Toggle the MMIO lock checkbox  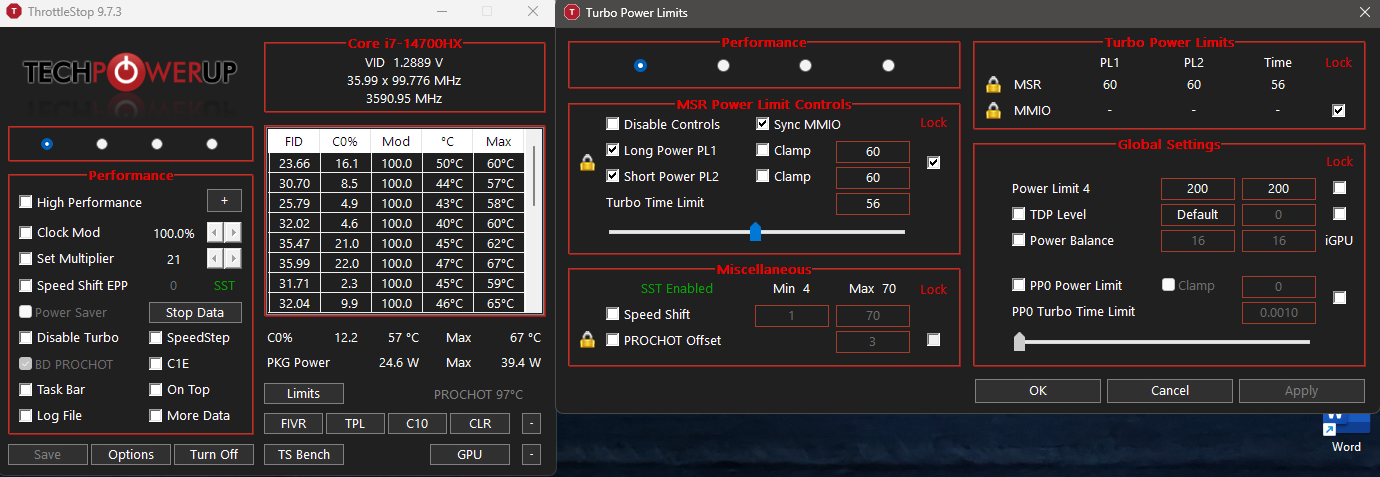point(1339,111)
